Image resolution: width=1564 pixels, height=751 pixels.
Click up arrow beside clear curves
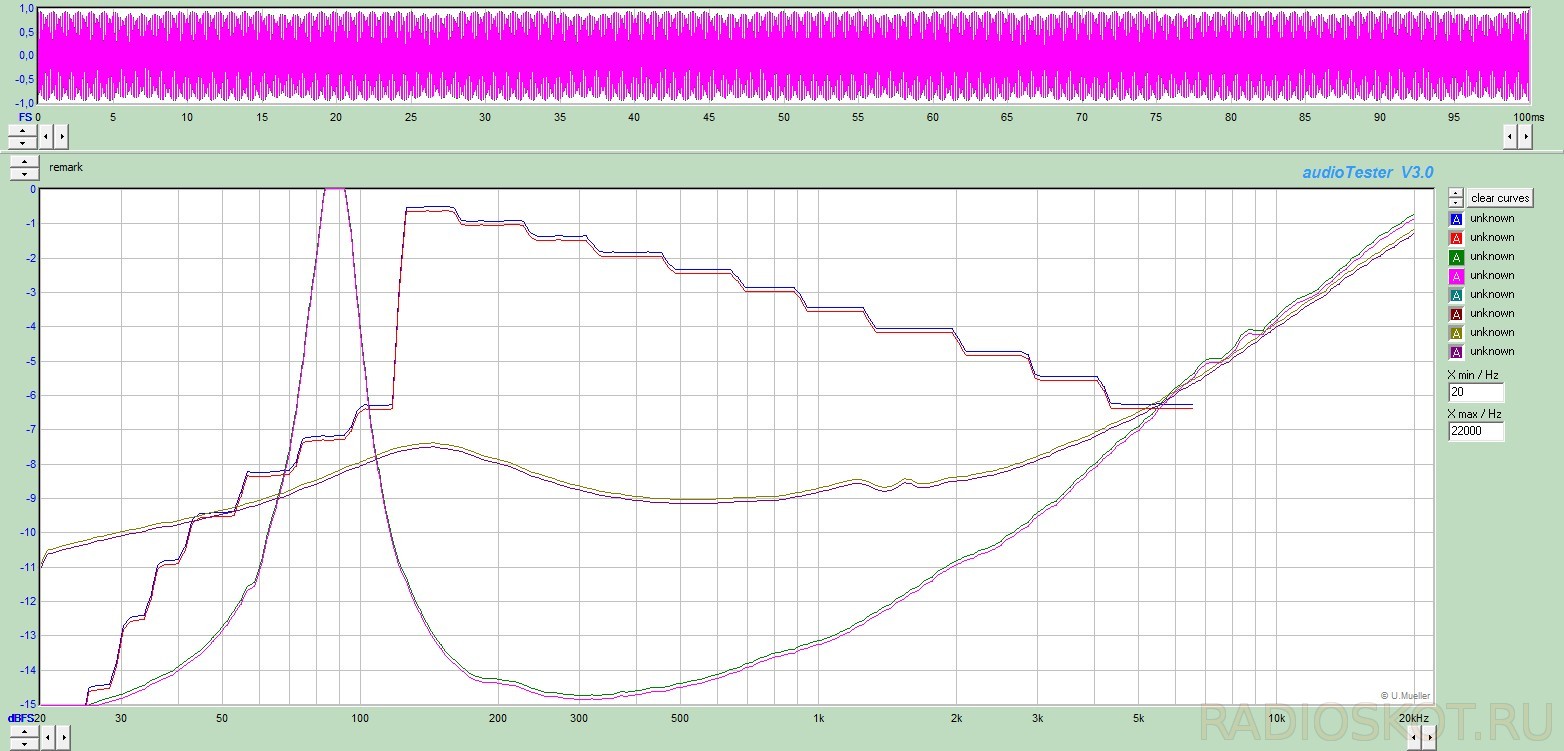[x=1456, y=193]
